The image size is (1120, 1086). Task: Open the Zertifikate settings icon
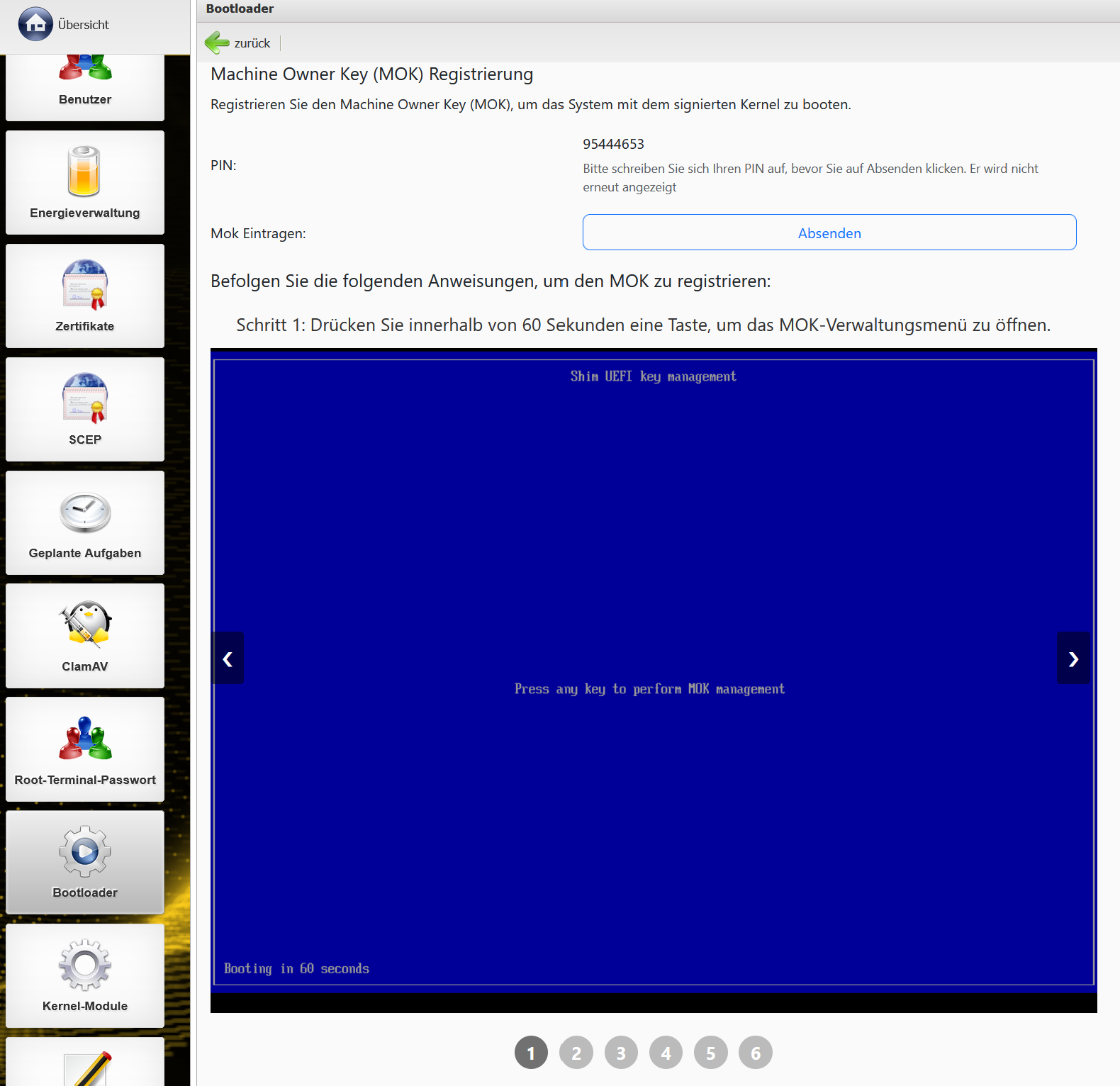tap(84, 285)
